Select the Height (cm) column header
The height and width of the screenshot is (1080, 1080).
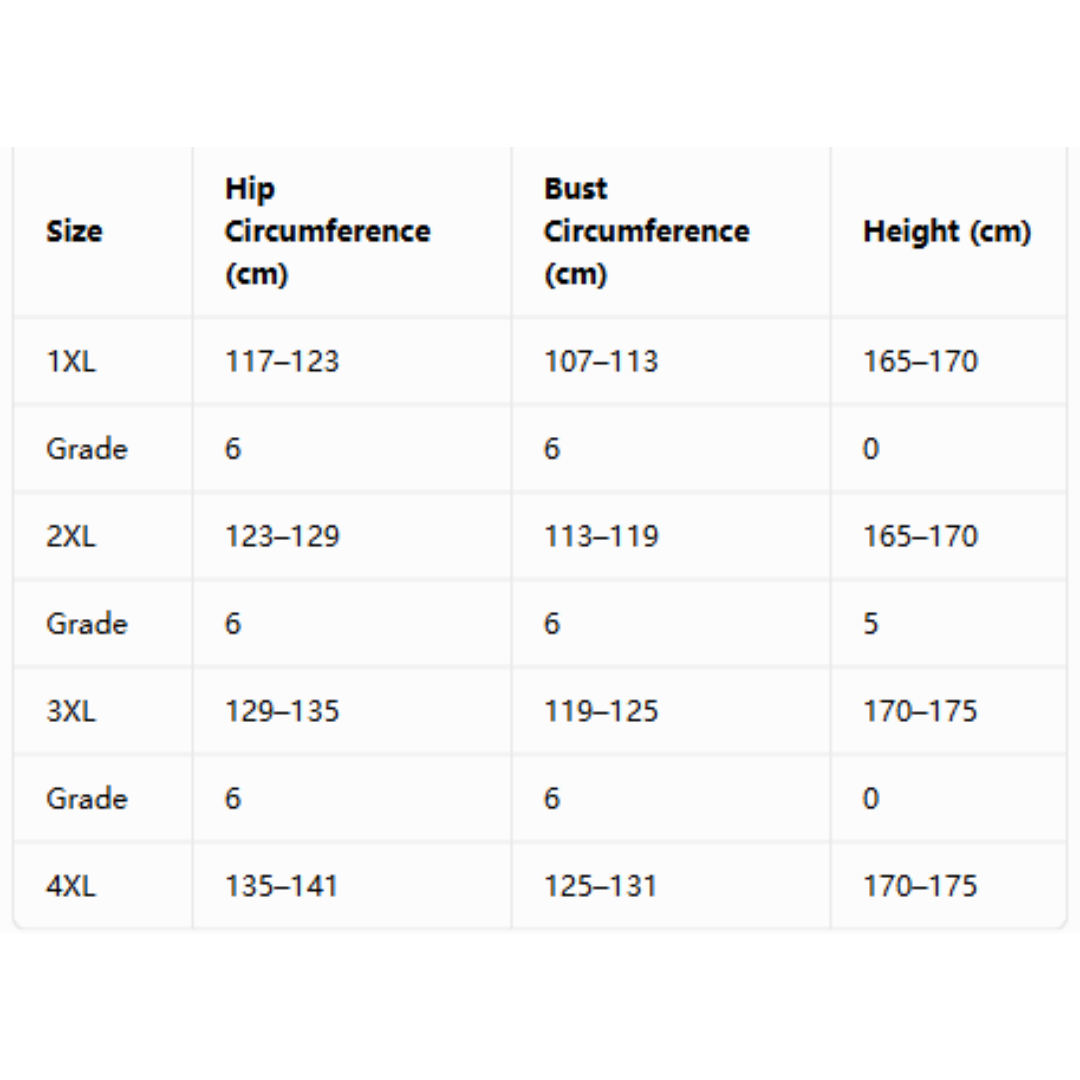(947, 231)
